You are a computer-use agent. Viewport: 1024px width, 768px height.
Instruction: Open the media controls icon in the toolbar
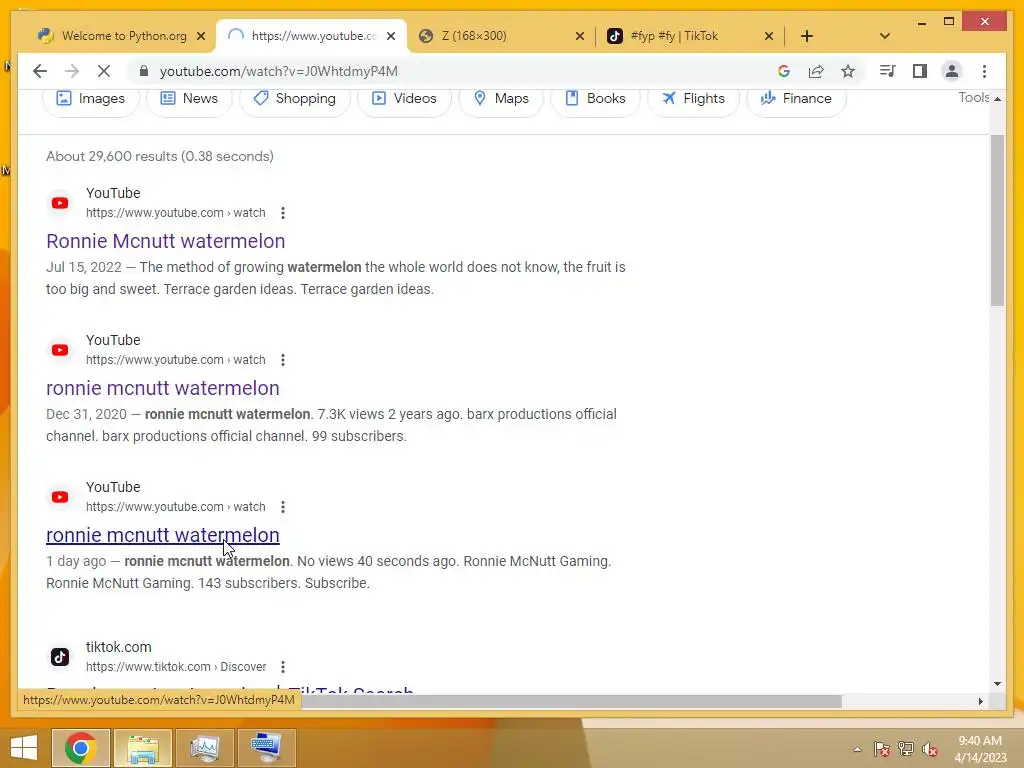[888, 71]
